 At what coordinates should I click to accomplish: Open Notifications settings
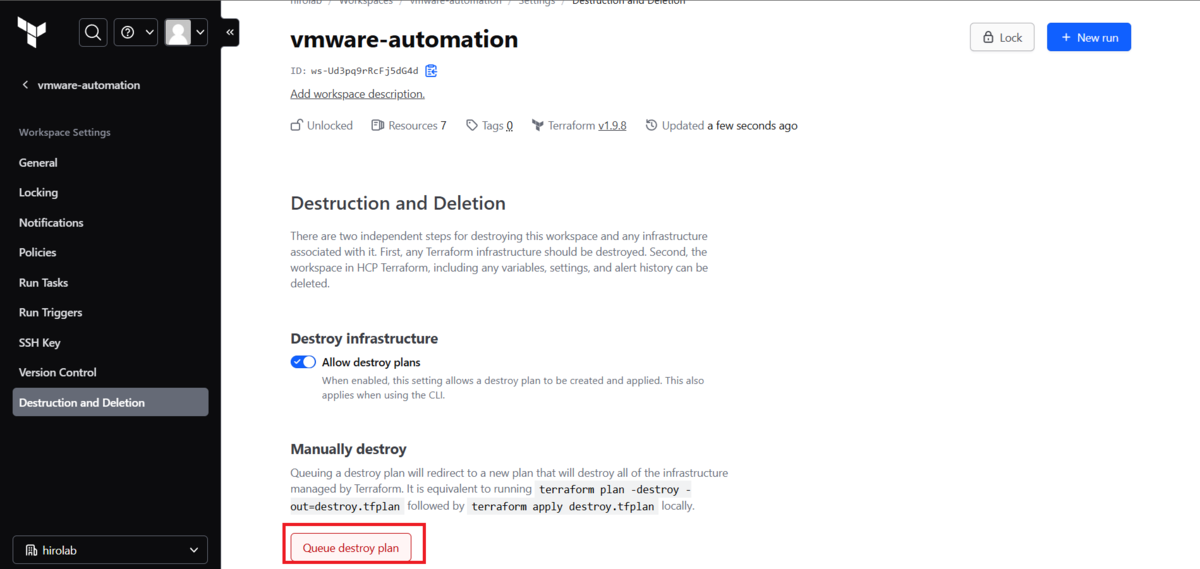coord(51,223)
